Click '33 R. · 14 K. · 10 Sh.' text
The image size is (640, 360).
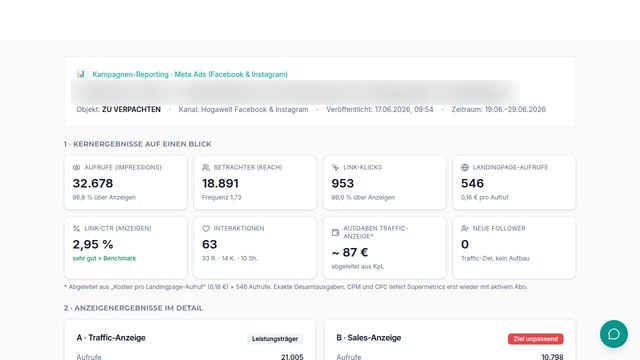click(230, 258)
